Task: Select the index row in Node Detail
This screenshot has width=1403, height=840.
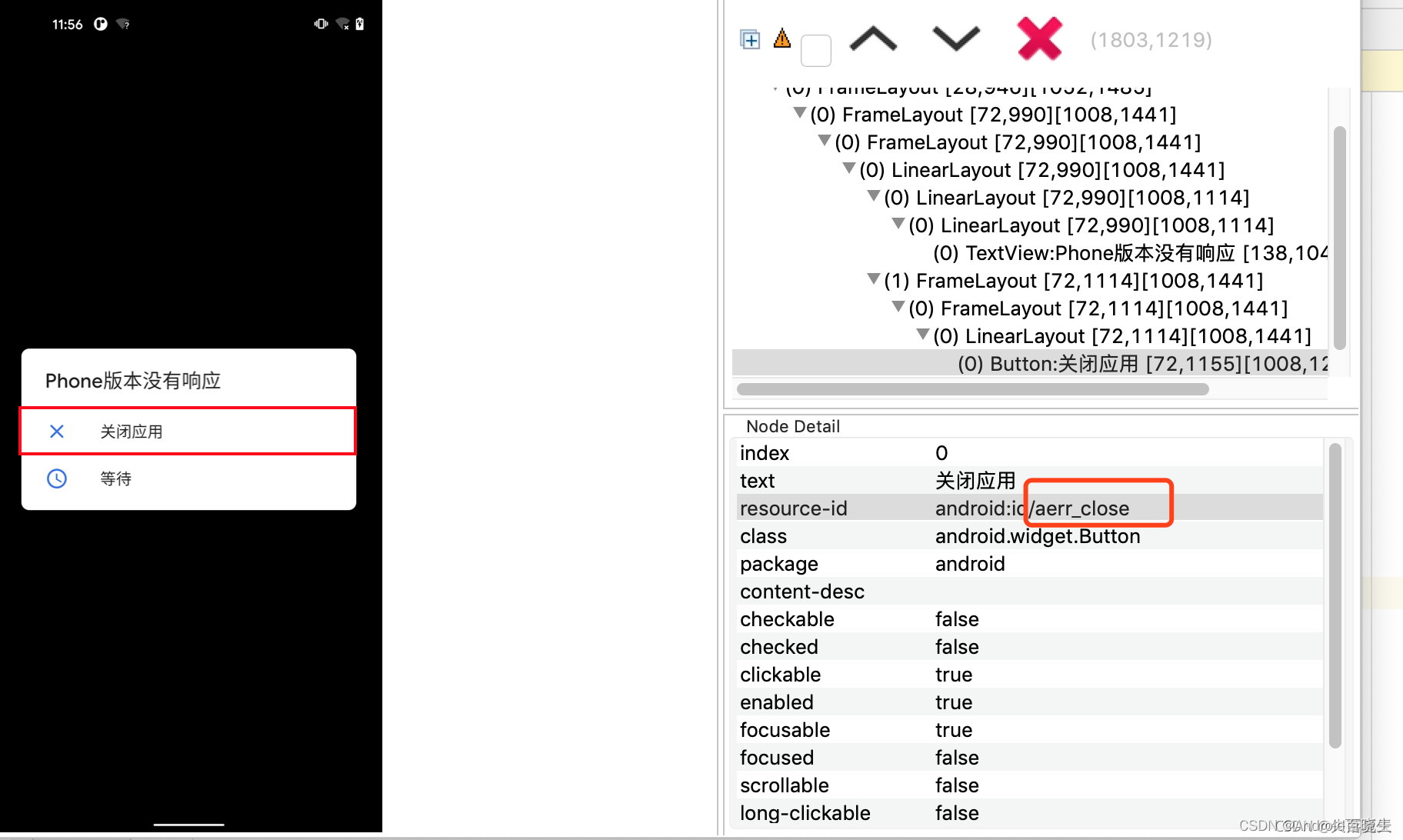Action: point(1030,453)
